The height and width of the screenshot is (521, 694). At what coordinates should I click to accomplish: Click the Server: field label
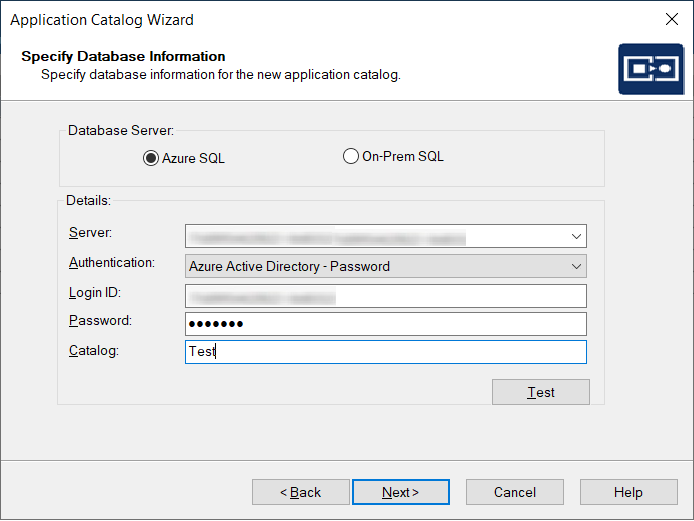pyautogui.click(x=90, y=233)
